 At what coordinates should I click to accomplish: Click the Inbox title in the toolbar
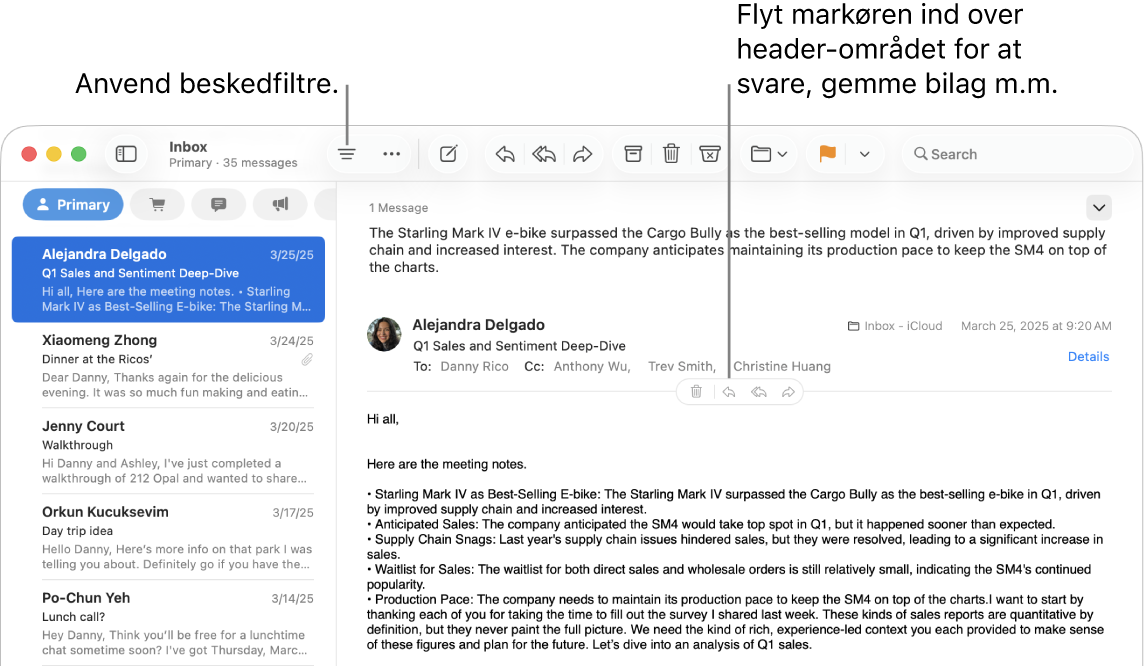188,147
